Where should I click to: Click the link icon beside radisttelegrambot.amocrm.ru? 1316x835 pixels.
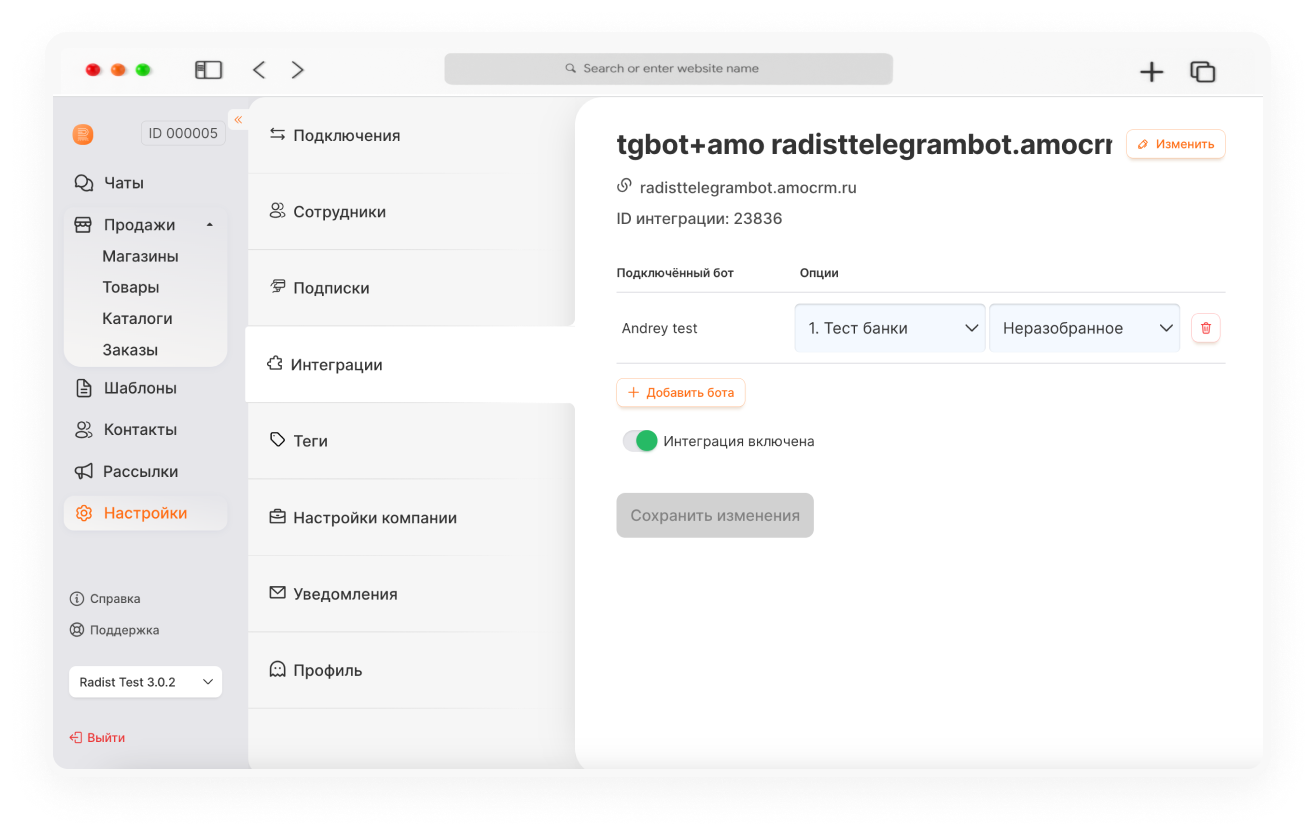tap(624, 186)
